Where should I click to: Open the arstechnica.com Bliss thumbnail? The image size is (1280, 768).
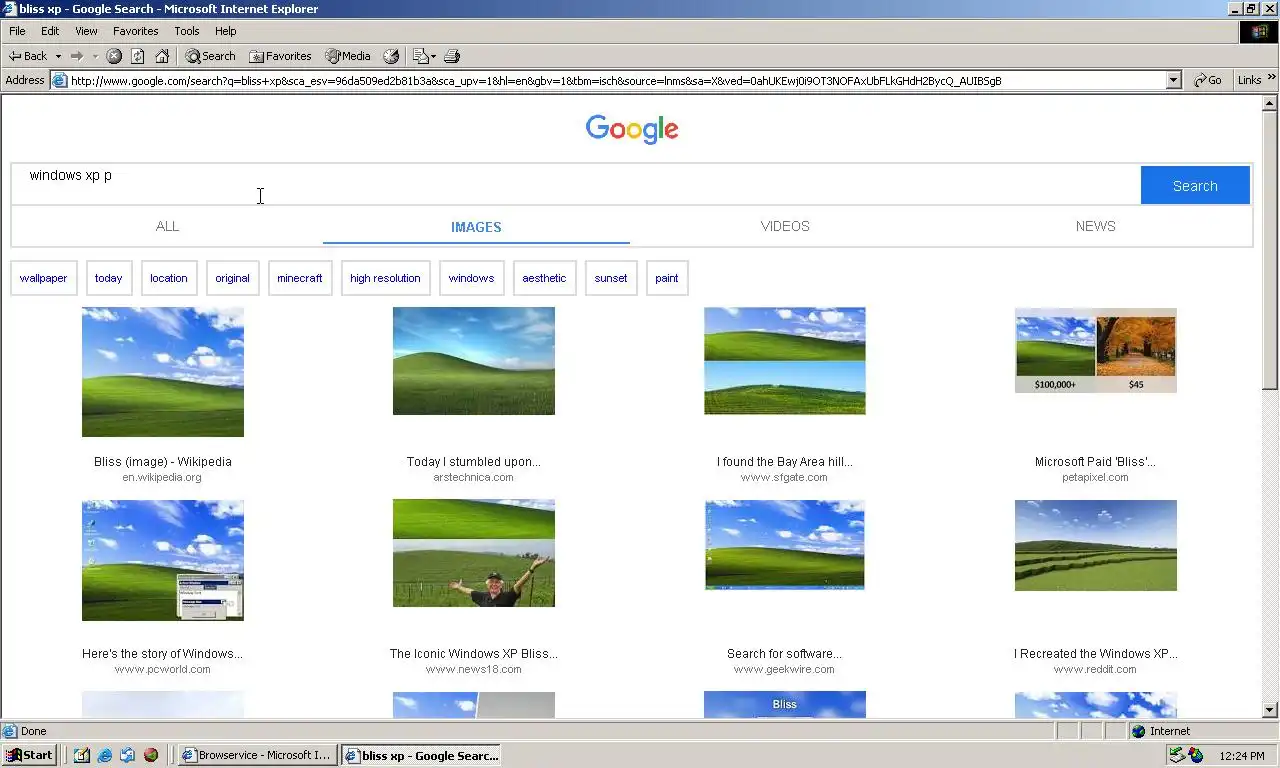474,361
